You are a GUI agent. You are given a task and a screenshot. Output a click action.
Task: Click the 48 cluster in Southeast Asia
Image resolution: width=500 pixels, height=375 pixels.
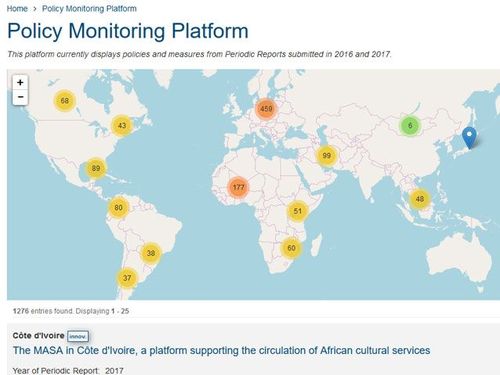[x=420, y=199]
